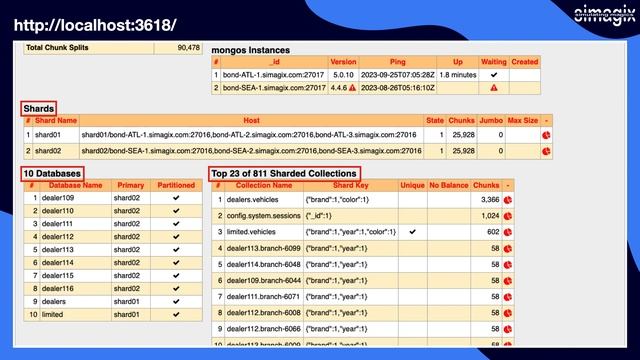Sort collections by Shard Key header
The width and height of the screenshot is (640, 360).
pyautogui.click(x=351, y=185)
